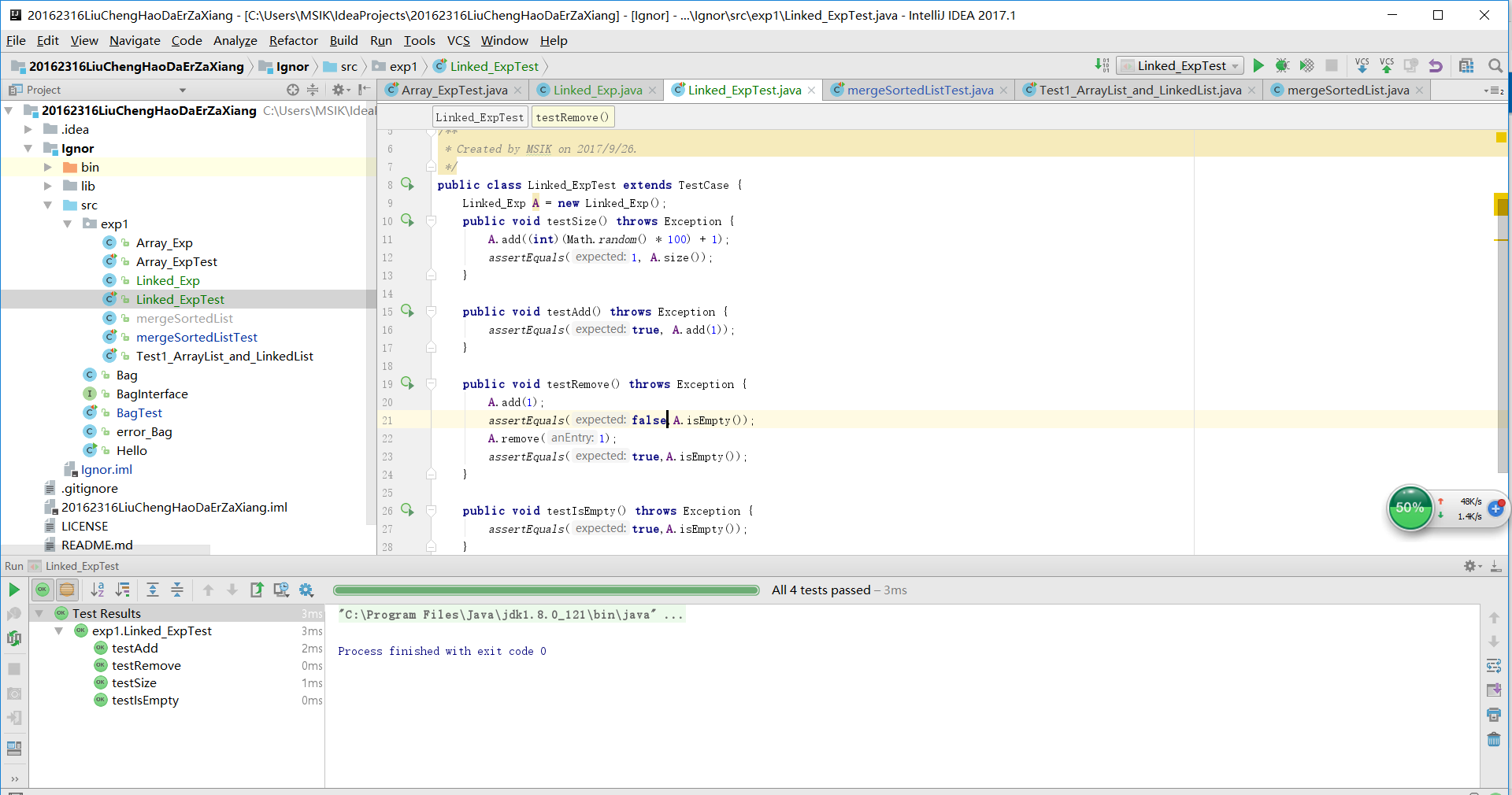Start debugging with the bug icon
This screenshot has height=795, width=1512.
tap(1282, 66)
